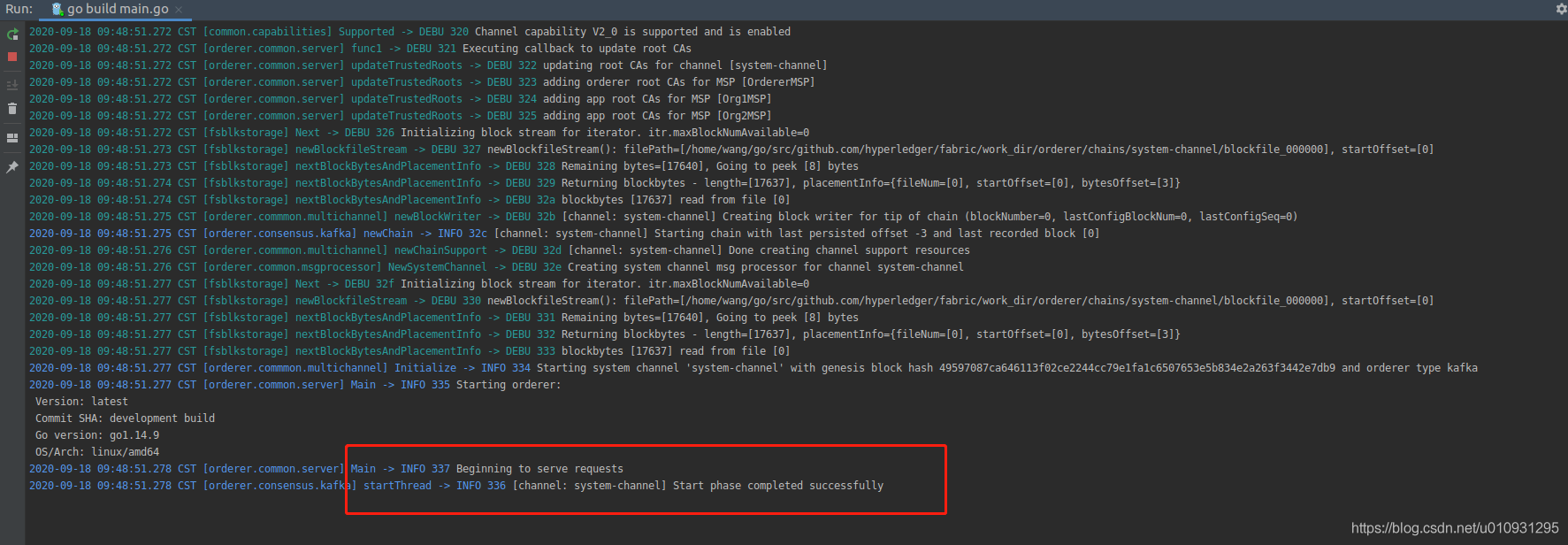Image resolution: width=1568 pixels, height=545 pixels.
Task: Click line 'adding app root CAs for MSP [Org2MSP]'
Action: point(401,116)
